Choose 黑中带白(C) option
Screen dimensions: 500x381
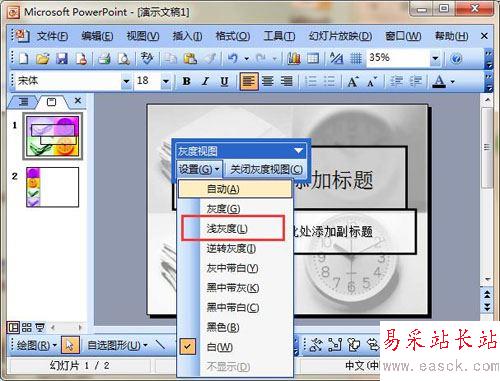click(235, 307)
